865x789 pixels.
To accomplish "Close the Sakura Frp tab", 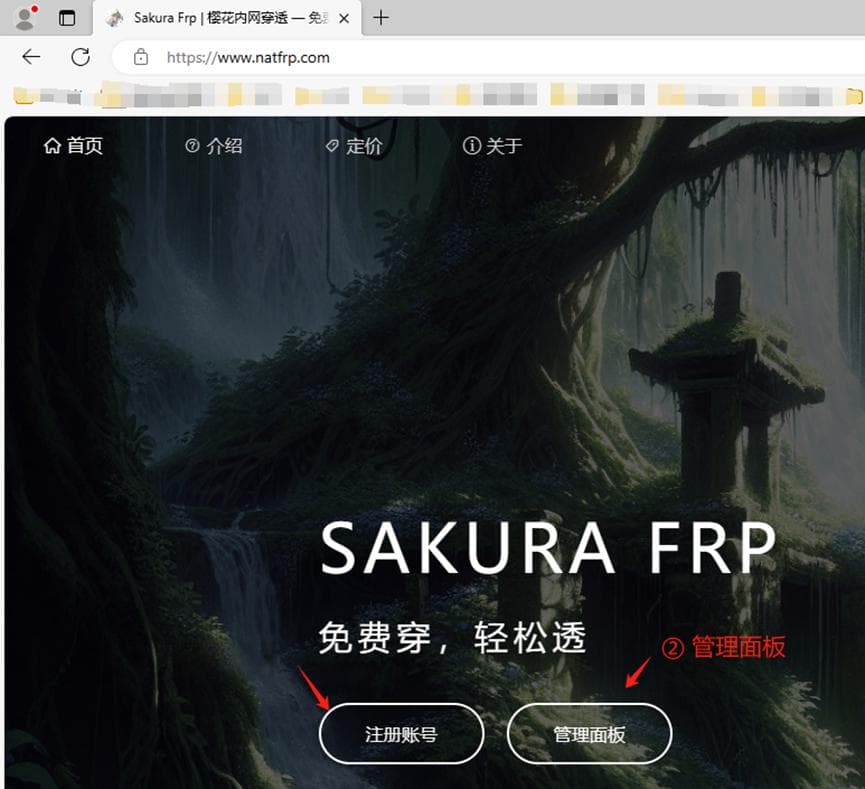I will click(344, 19).
